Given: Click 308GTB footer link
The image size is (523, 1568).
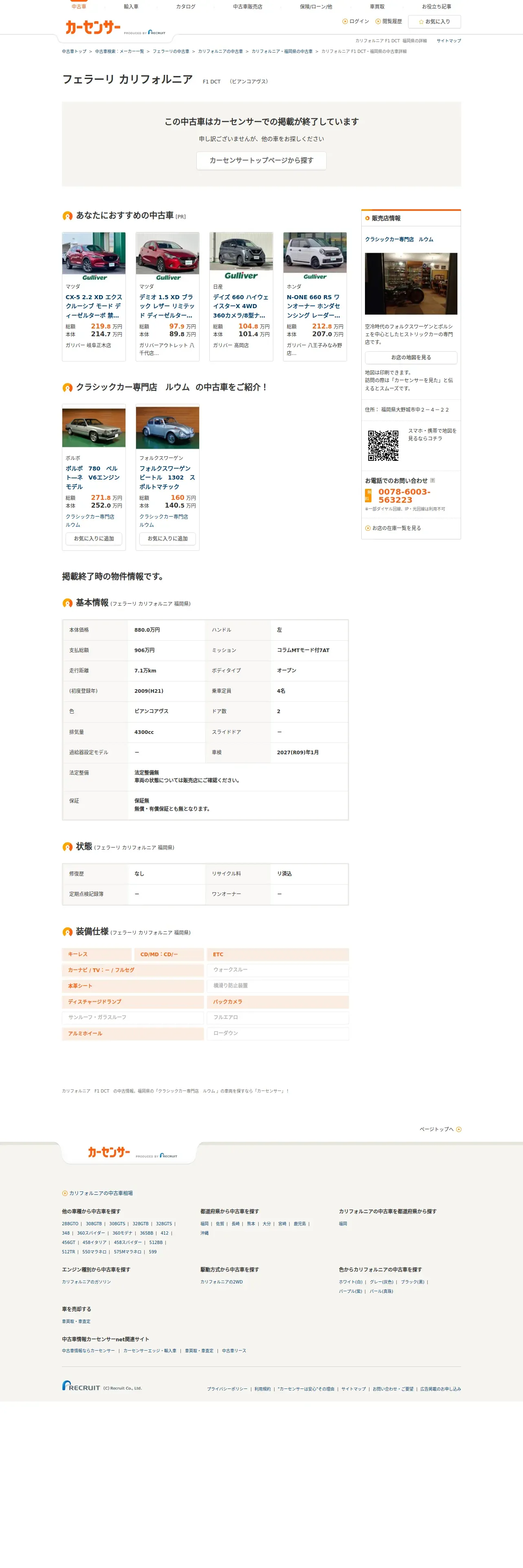Looking at the screenshot, I should 94,1224.
